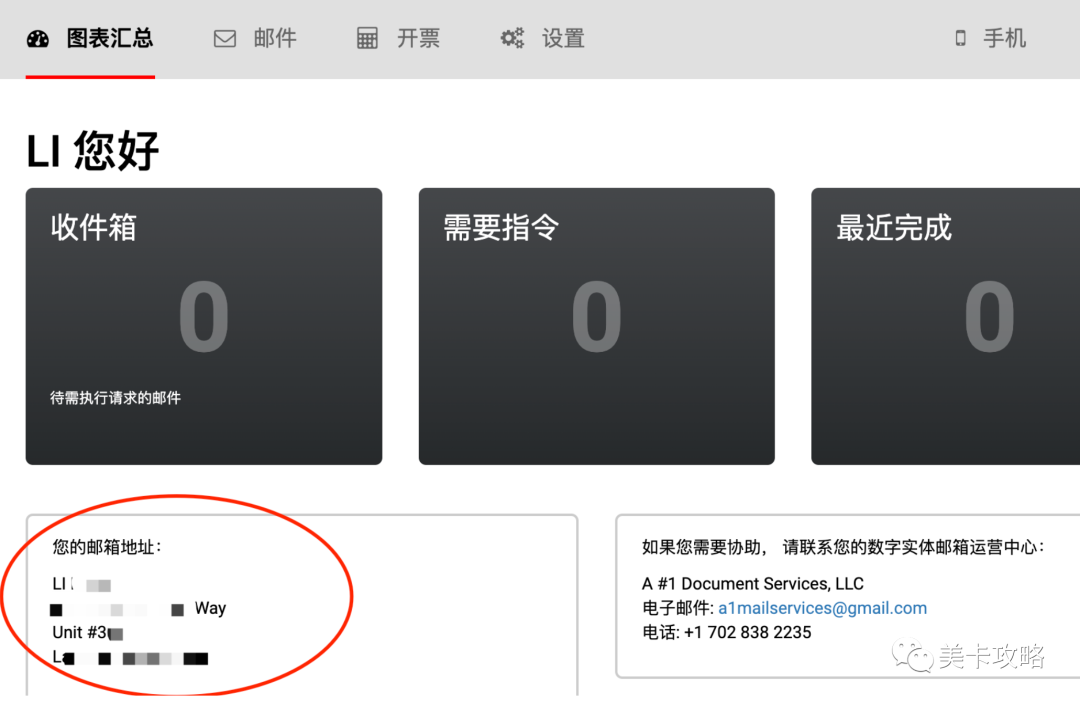The image size is (1080, 704).
Task: Open the 收件箱 inbox card
Action: (x=204, y=325)
